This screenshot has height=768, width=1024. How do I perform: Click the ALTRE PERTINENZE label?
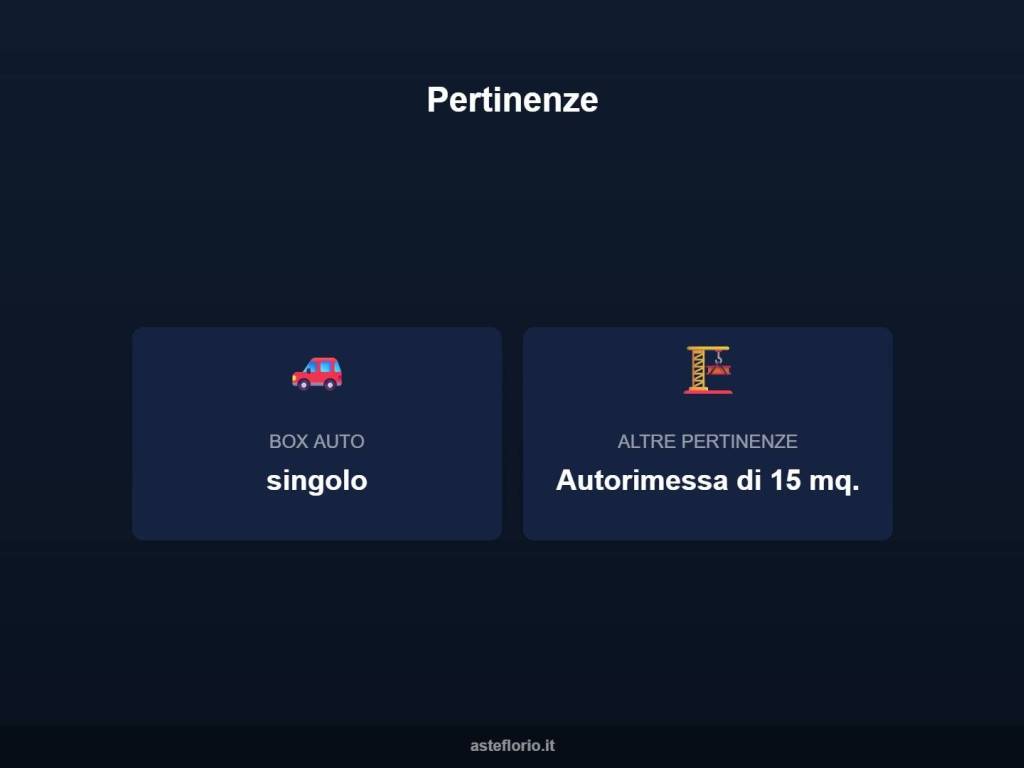click(707, 441)
